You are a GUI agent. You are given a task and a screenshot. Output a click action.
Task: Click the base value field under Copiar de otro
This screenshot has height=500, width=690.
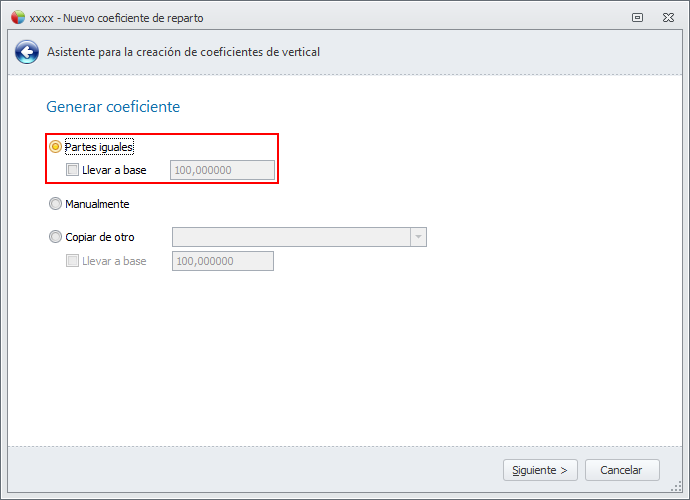[x=223, y=261]
